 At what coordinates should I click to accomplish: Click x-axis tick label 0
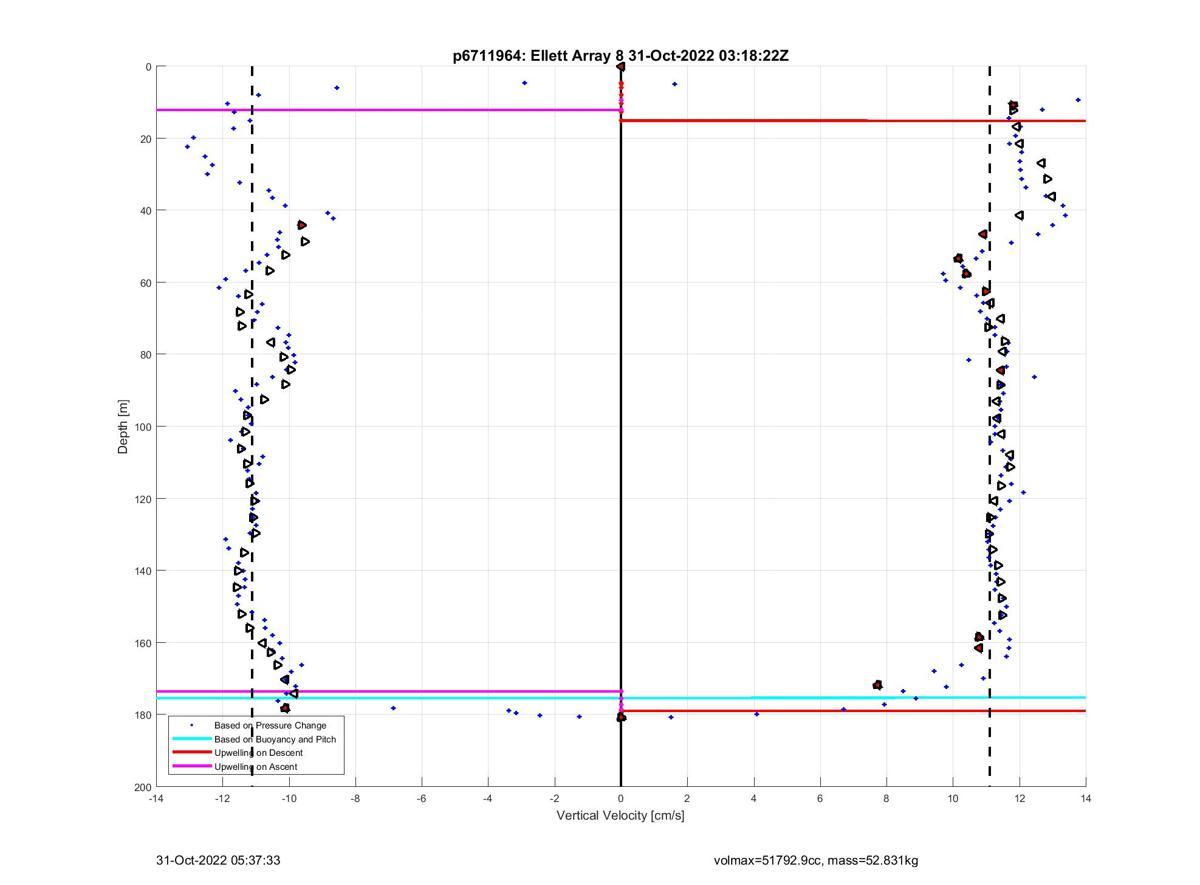point(621,798)
